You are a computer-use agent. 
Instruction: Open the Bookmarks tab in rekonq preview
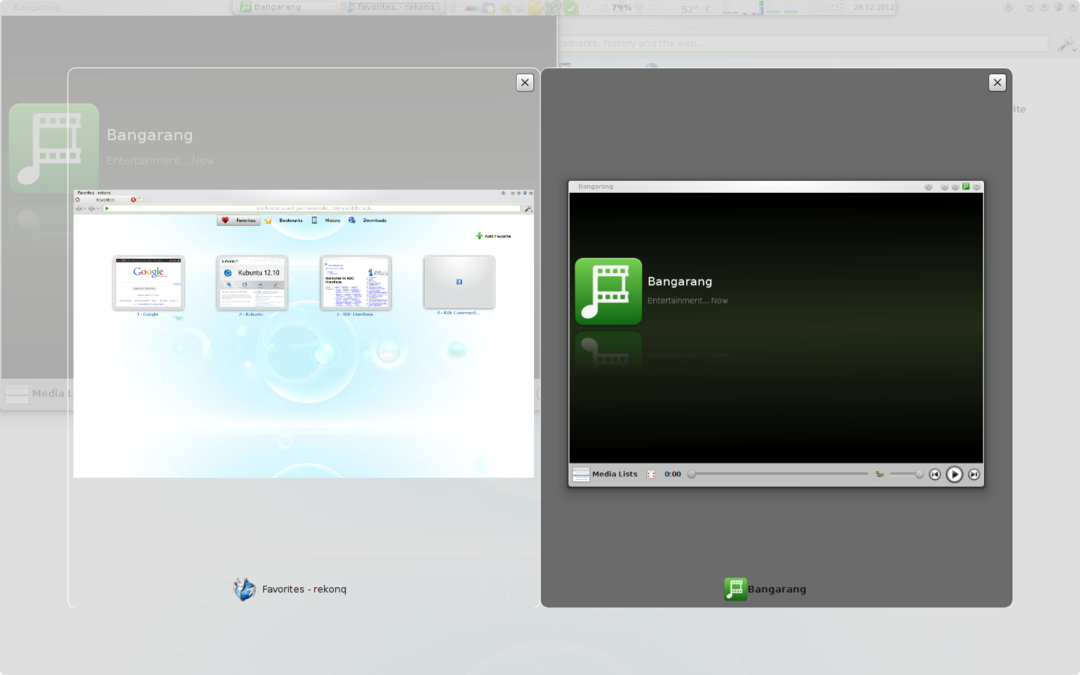[284, 220]
